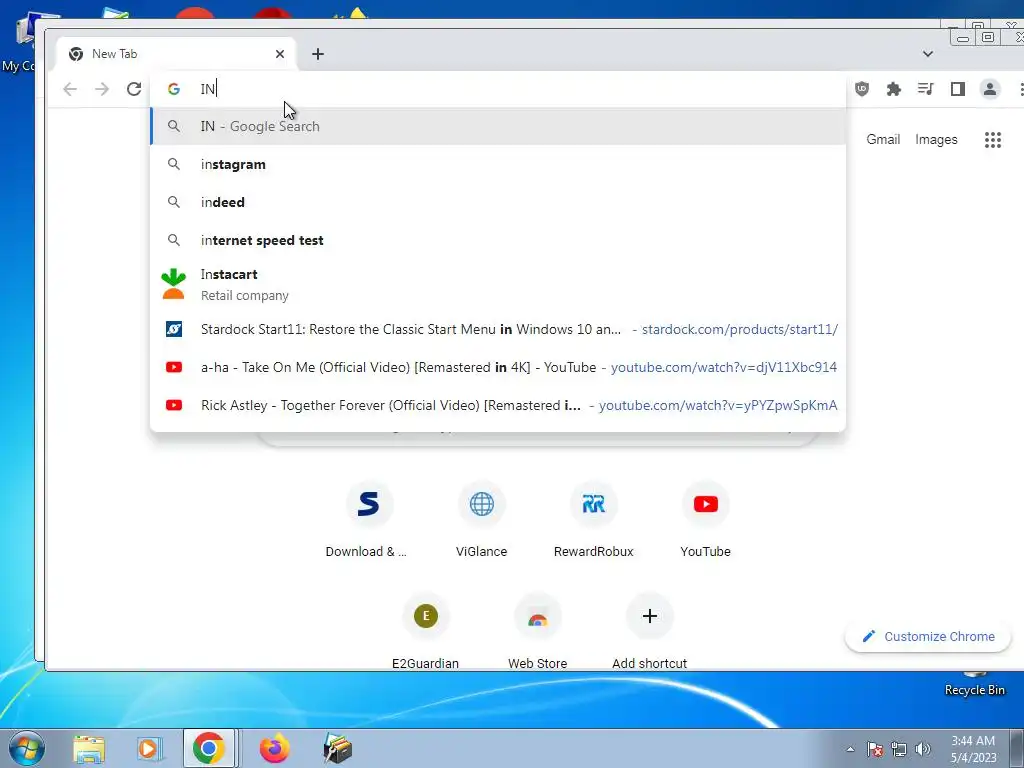This screenshot has width=1024, height=768.
Task: Reload the page with the refresh icon
Action: [x=134, y=89]
